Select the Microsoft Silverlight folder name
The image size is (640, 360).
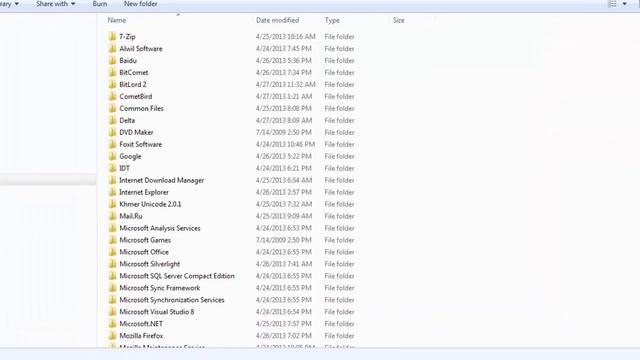(x=149, y=264)
